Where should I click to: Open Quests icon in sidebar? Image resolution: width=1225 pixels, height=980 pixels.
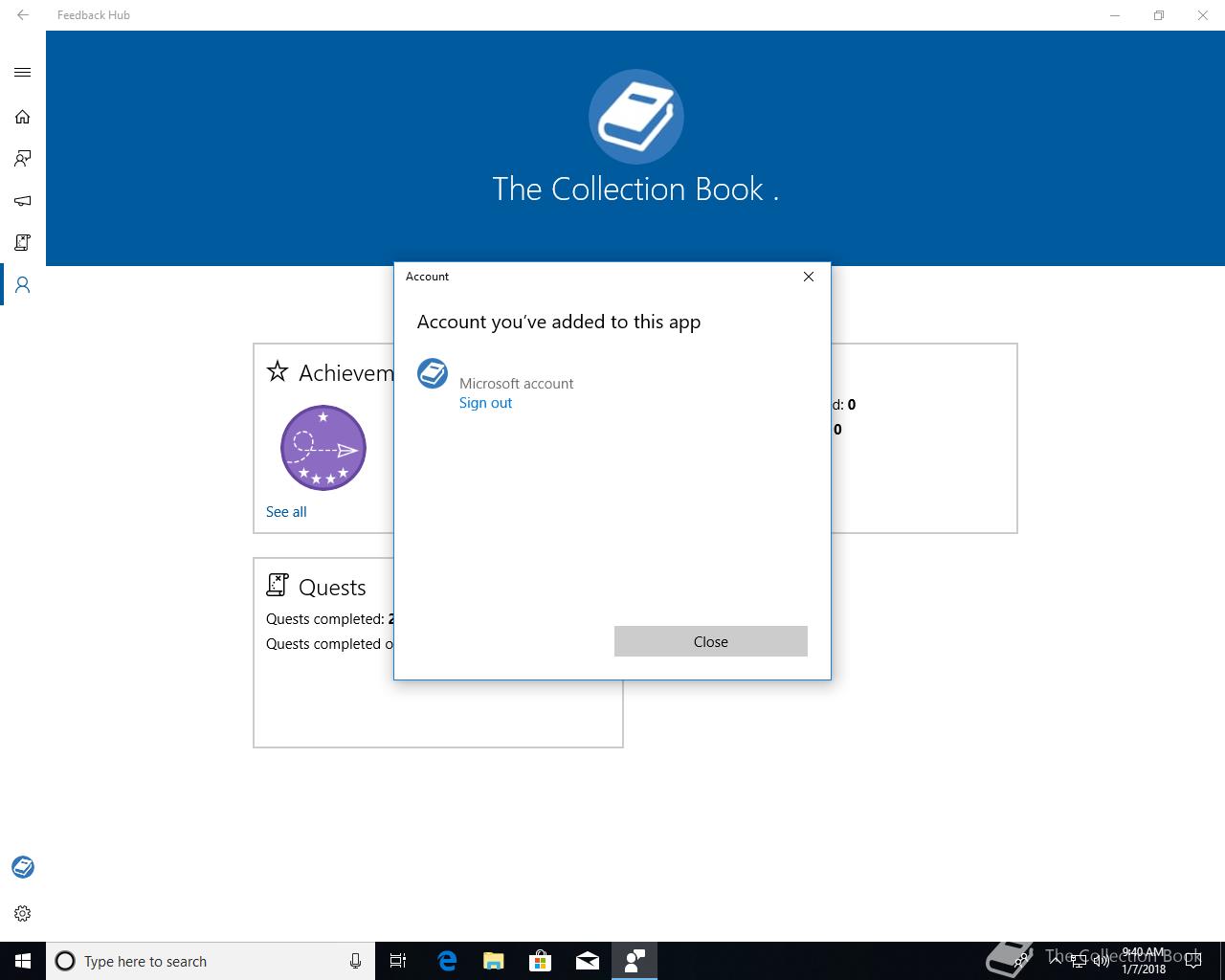pos(23,242)
